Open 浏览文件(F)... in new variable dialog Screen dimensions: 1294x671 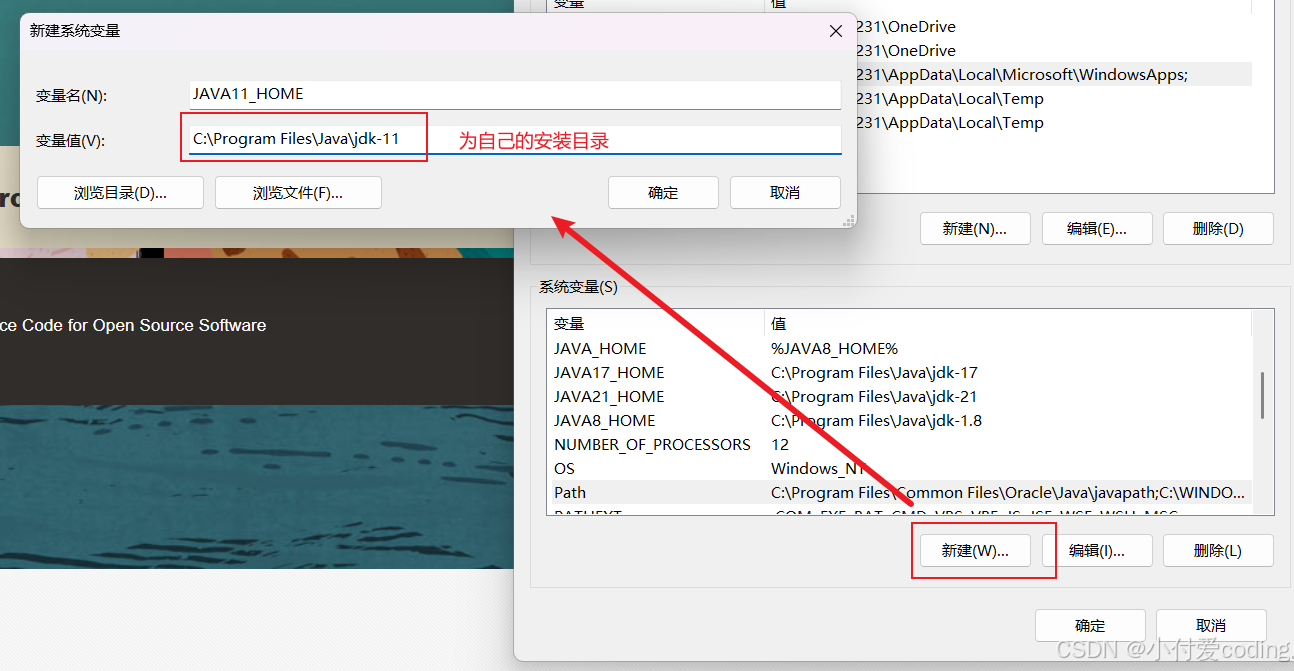(298, 193)
